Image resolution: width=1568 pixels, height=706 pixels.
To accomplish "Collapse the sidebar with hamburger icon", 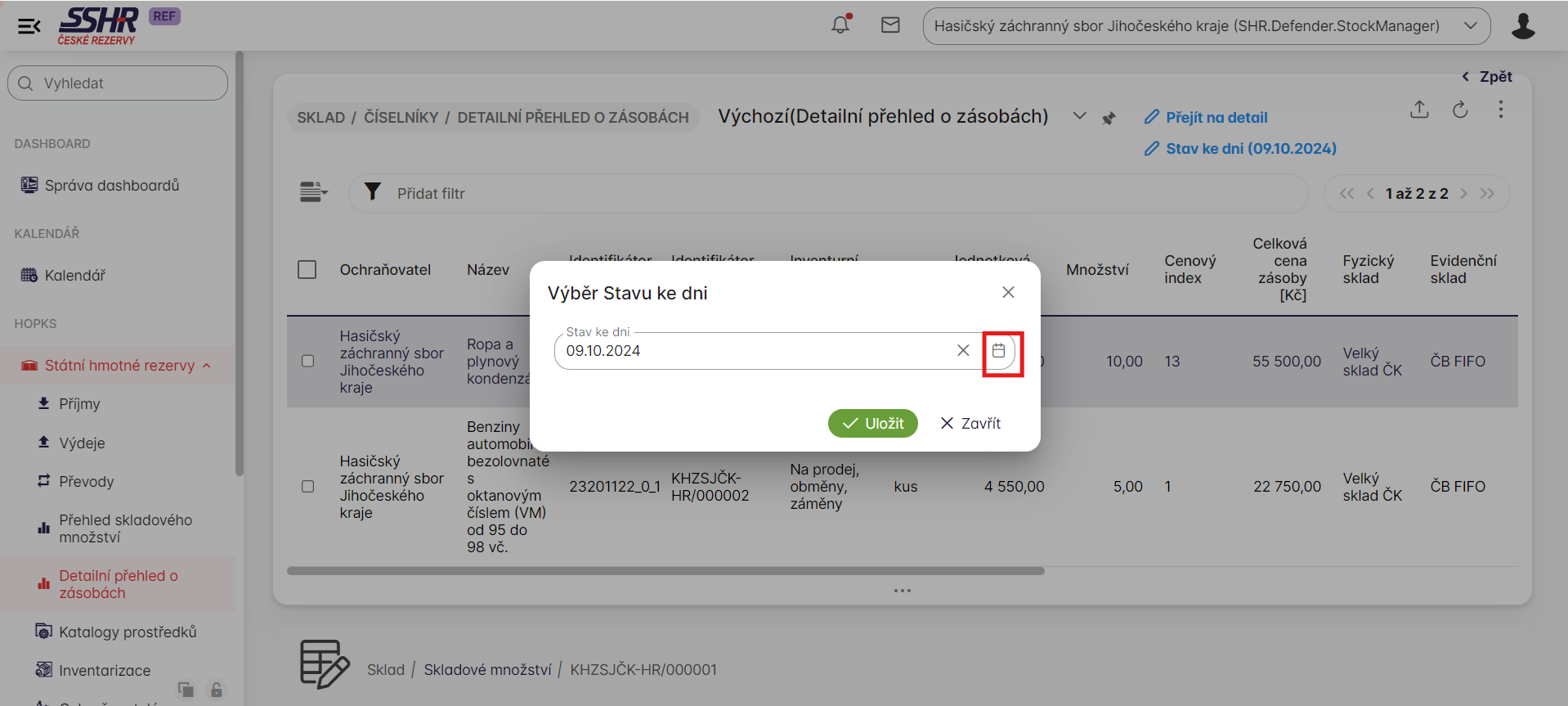I will [29, 26].
